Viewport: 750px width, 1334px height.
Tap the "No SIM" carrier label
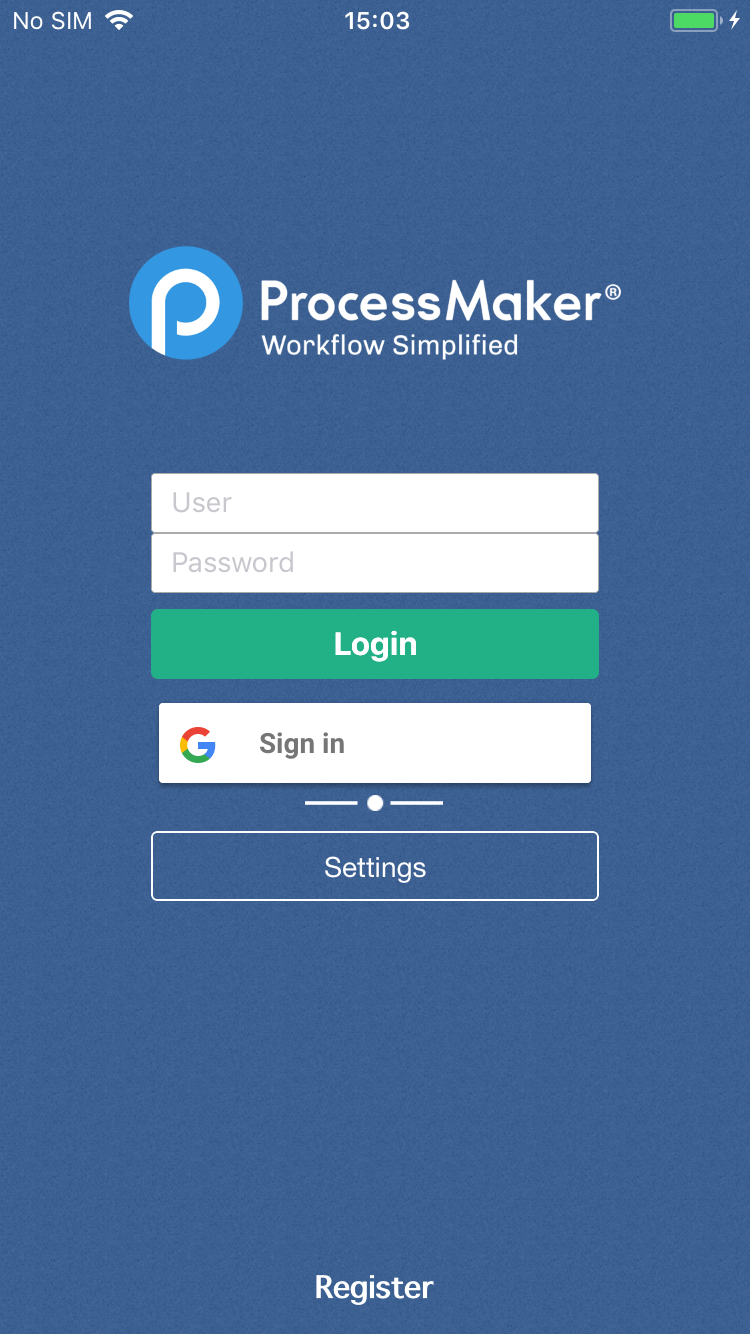pyautogui.click(x=53, y=20)
